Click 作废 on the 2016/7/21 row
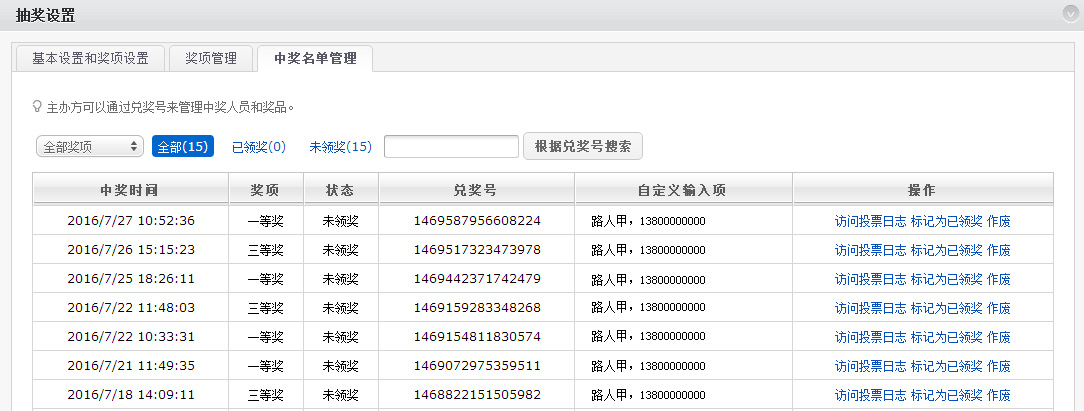 tap(998, 366)
